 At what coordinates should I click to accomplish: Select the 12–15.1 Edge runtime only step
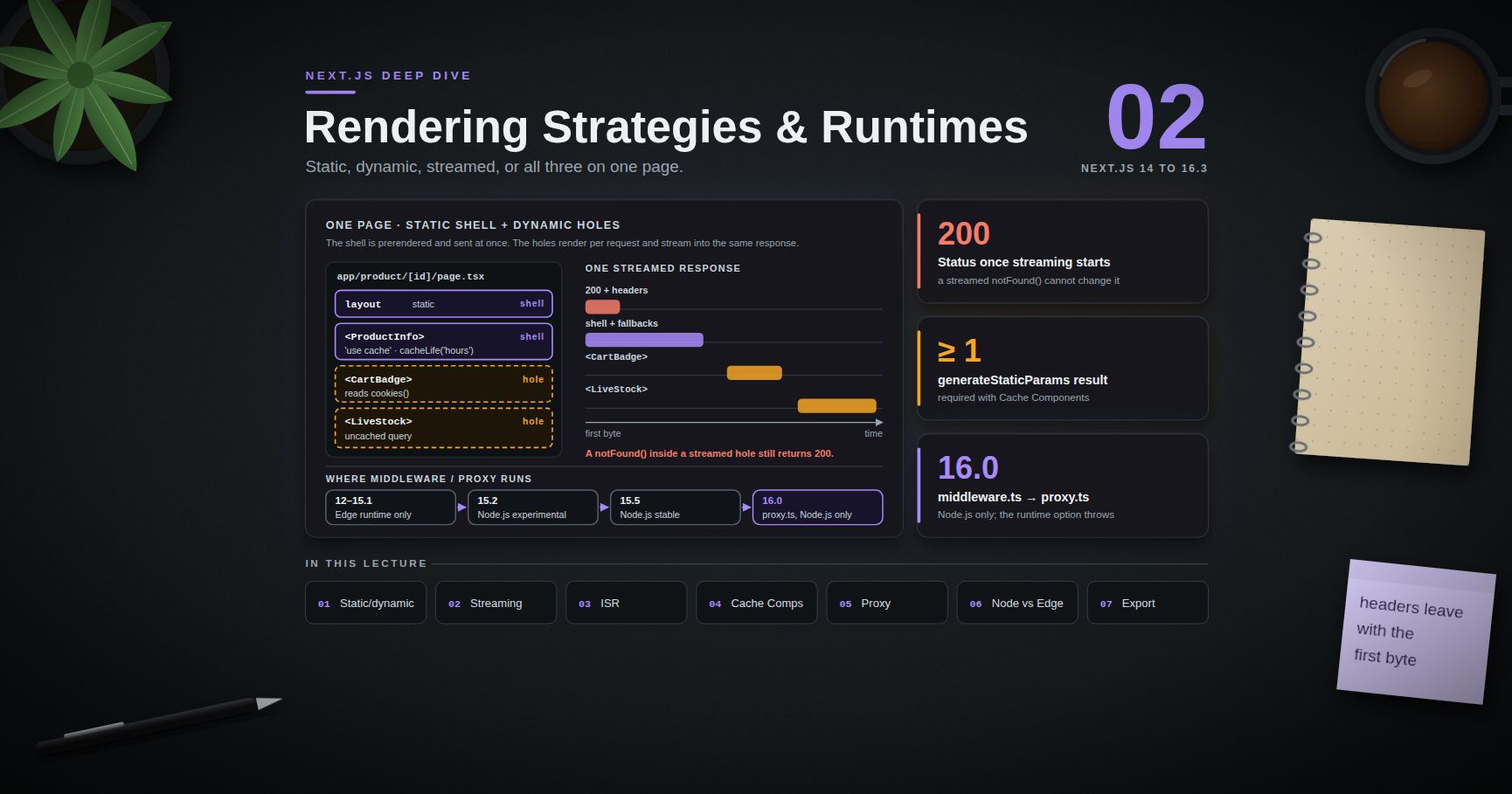pos(391,507)
